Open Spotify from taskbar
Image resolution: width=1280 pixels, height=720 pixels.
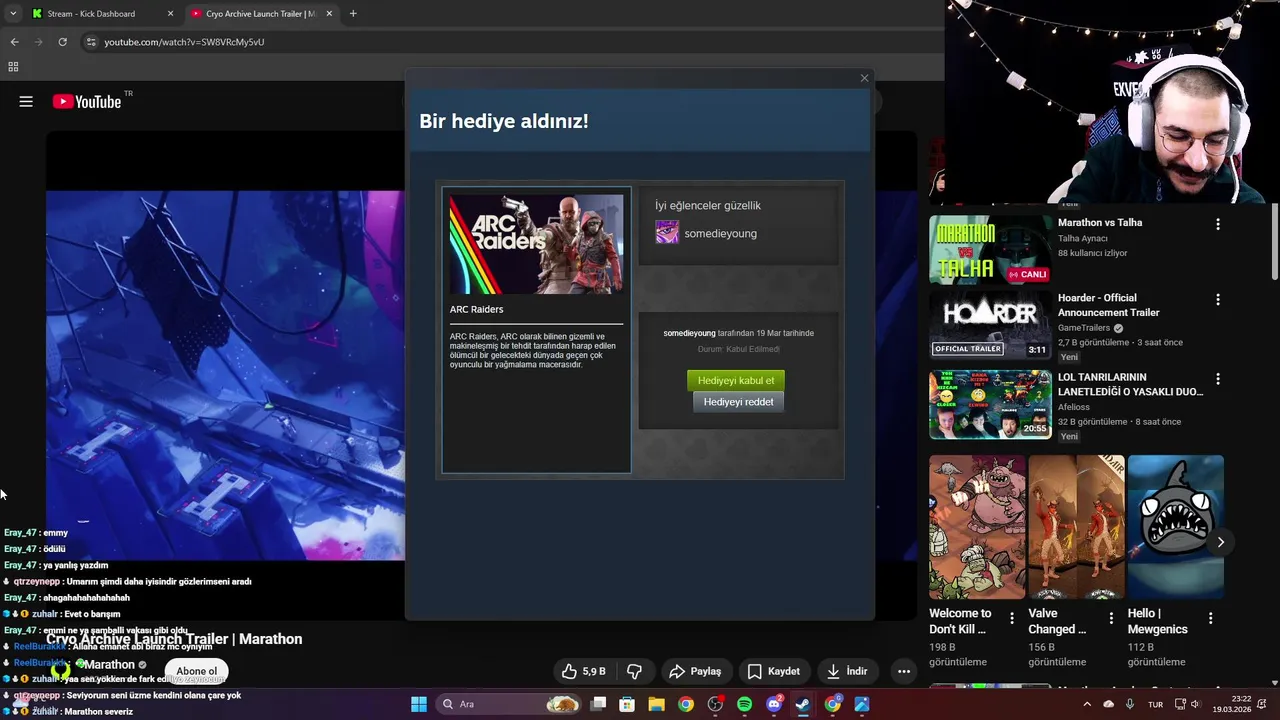coord(744,704)
